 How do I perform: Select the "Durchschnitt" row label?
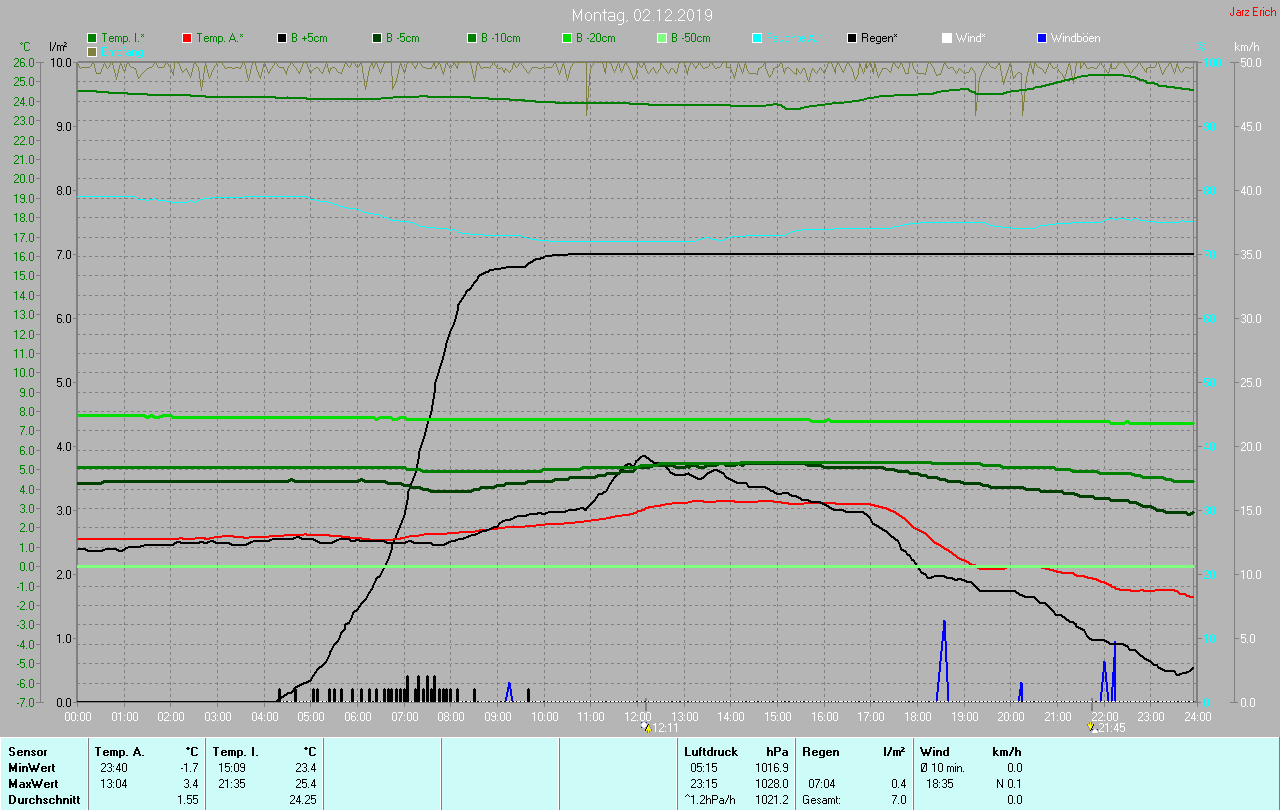pos(43,800)
